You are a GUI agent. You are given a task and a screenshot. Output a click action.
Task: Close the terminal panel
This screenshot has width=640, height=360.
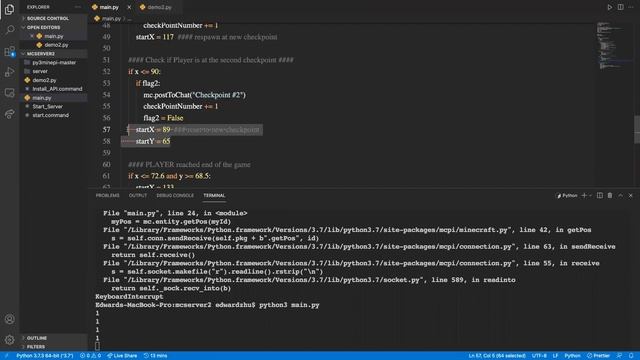coord(631,196)
